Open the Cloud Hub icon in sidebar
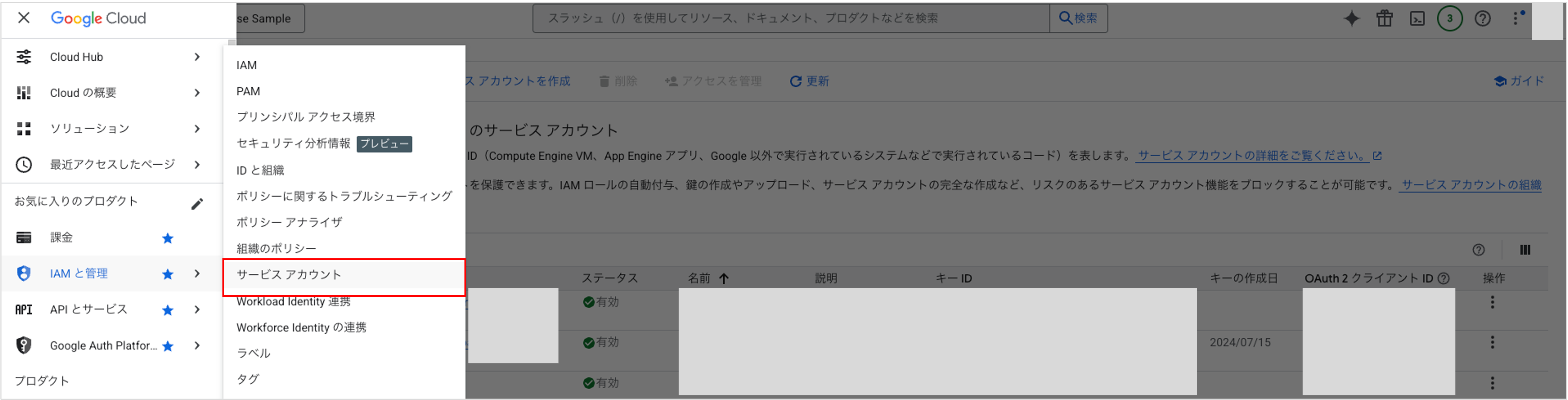This screenshot has width=1568, height=400. tap(24, 57)
